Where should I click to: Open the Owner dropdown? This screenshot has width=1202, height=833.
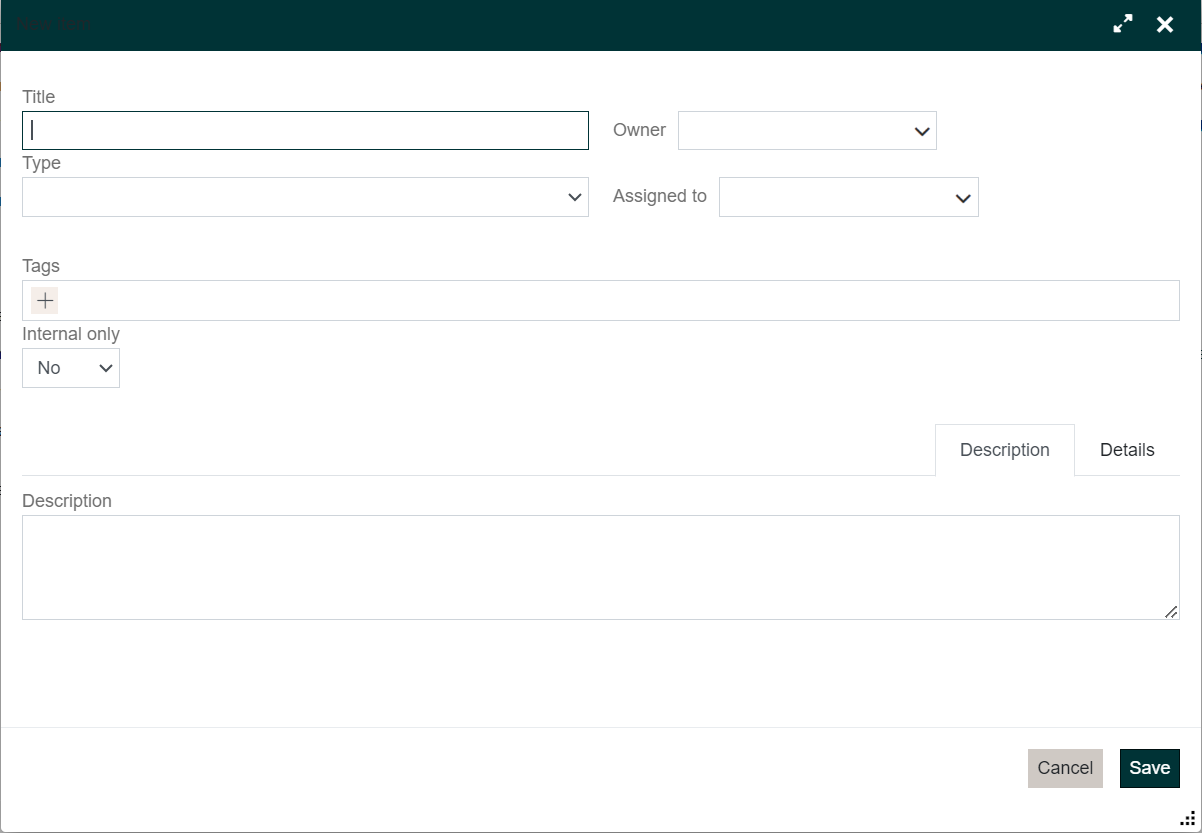807,131
